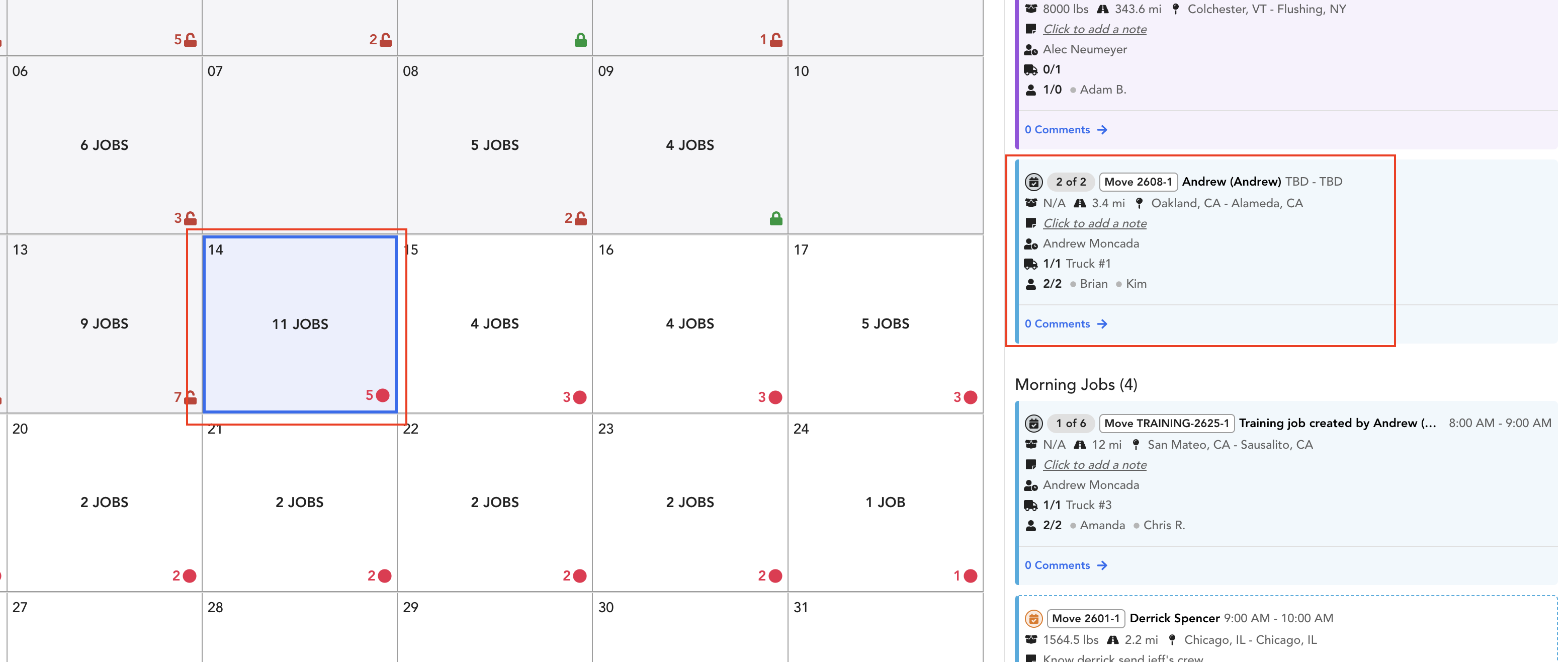Click 8:00 AM - 9:00 AM time window
Viewport: 1568px width, 662px height.
tap(1500, 423)
